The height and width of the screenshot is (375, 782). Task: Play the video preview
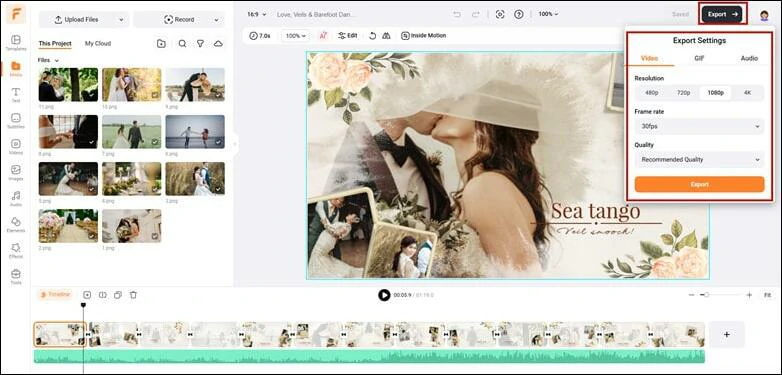coord(384,295)
